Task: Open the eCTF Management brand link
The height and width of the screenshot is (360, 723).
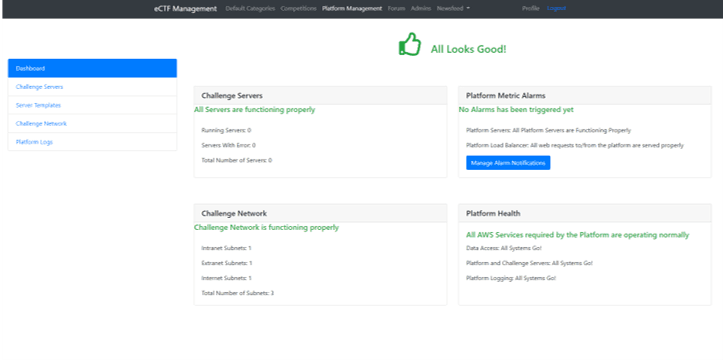Action: tap(185, 8)
